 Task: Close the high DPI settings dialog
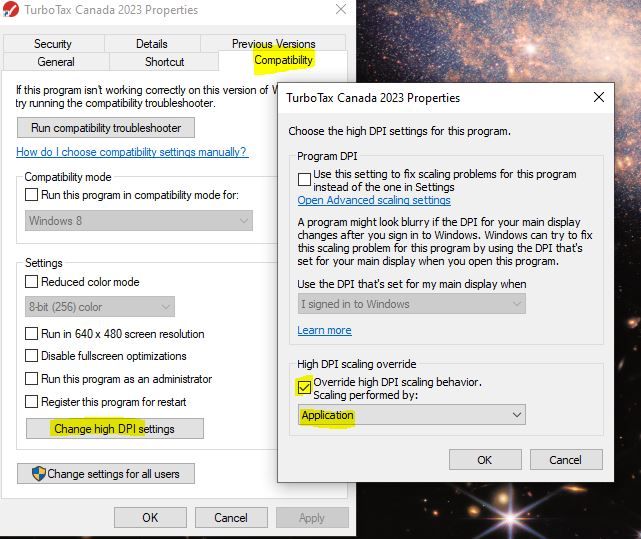coord(598,97)
